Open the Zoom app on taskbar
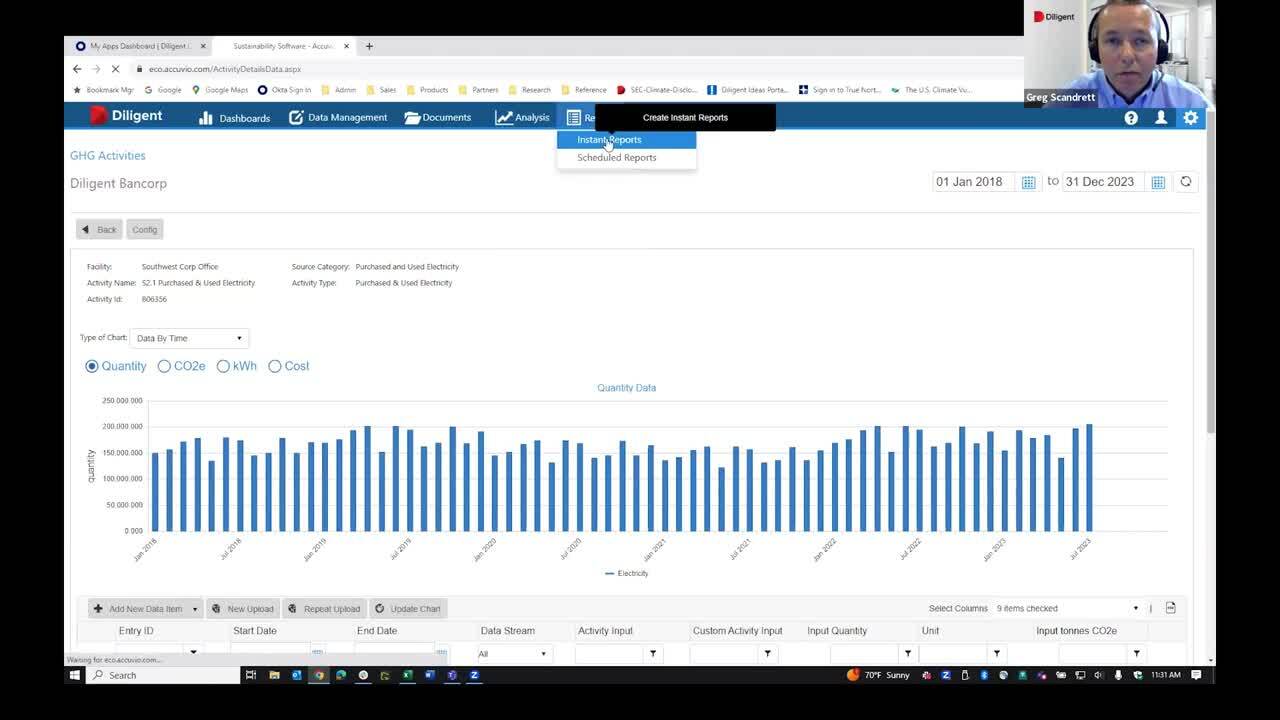The image size is (1280, 720). click(474, 675)
